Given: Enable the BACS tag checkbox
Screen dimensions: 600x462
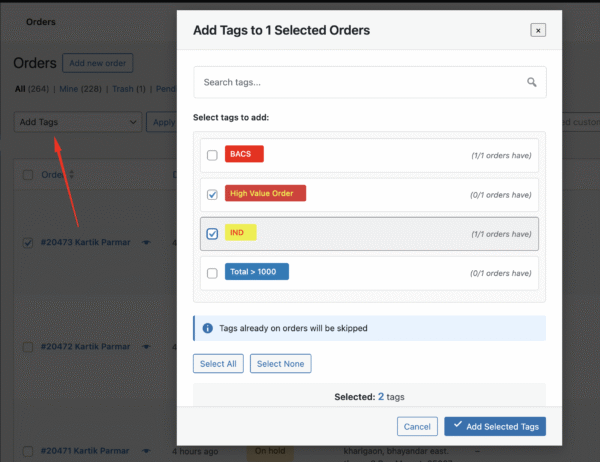Looking at the screenshot, I should coord(211,155).
